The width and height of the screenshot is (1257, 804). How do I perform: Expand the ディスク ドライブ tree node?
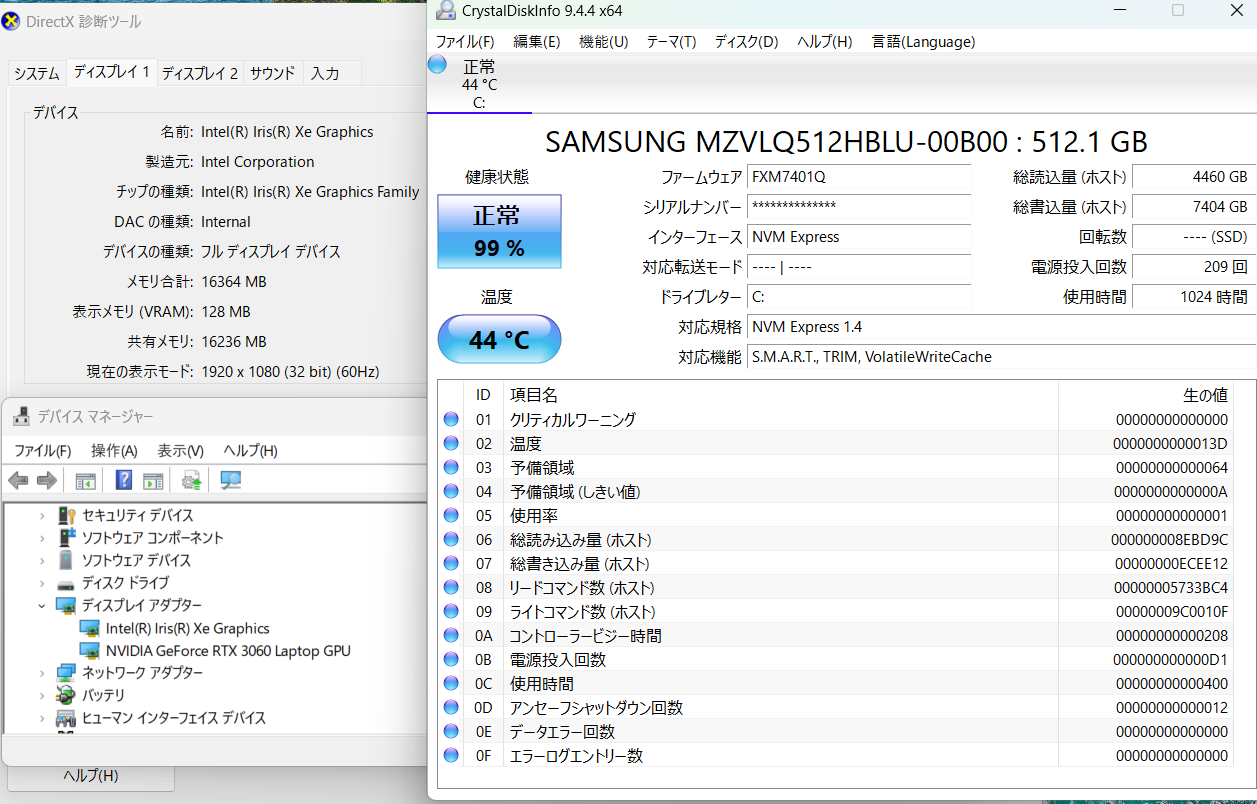point(42,583)
